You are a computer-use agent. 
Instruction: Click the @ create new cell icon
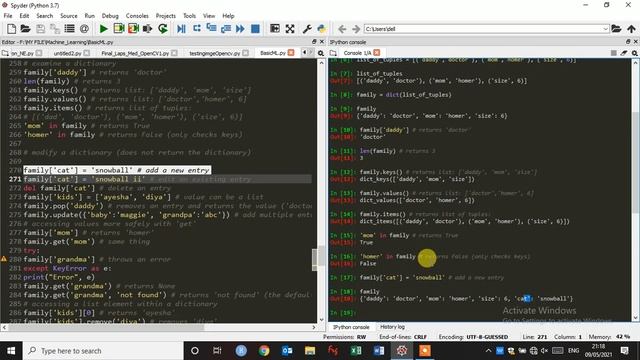click(84, 29)
